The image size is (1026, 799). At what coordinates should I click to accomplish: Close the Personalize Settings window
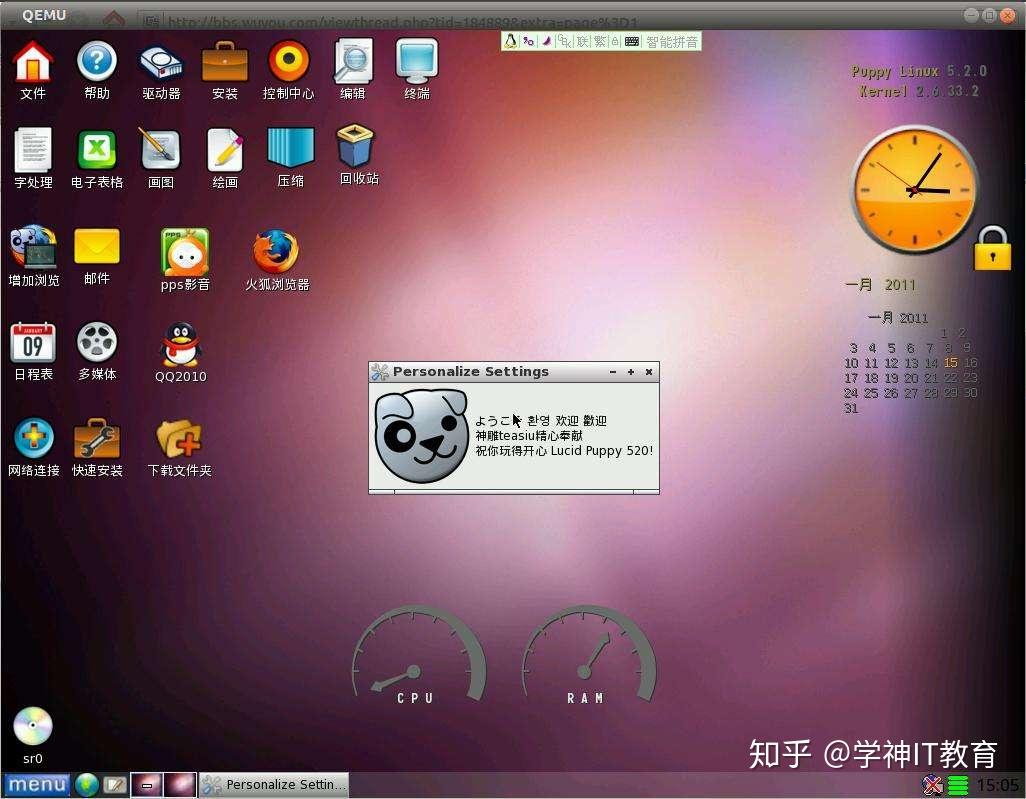pyautogui.click(x=649, y=372)
